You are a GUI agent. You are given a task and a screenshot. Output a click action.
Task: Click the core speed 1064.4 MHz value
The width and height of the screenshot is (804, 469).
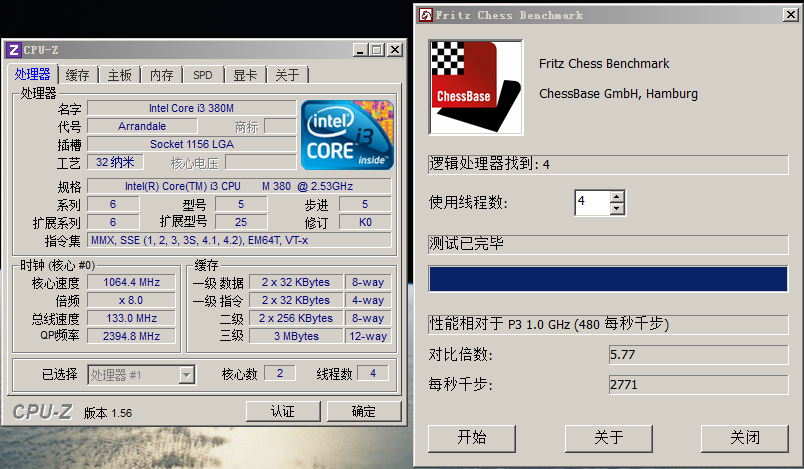coord(132,282)
